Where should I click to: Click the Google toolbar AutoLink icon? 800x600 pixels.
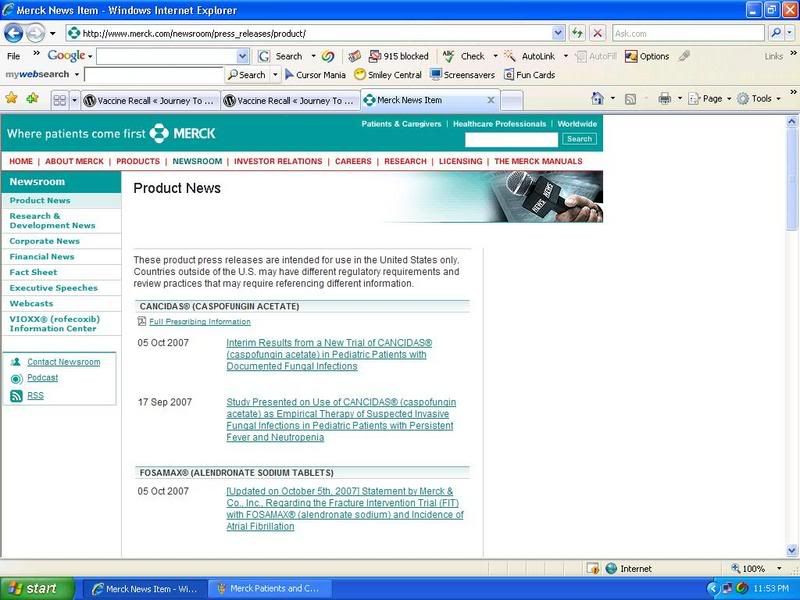point(510,56)
